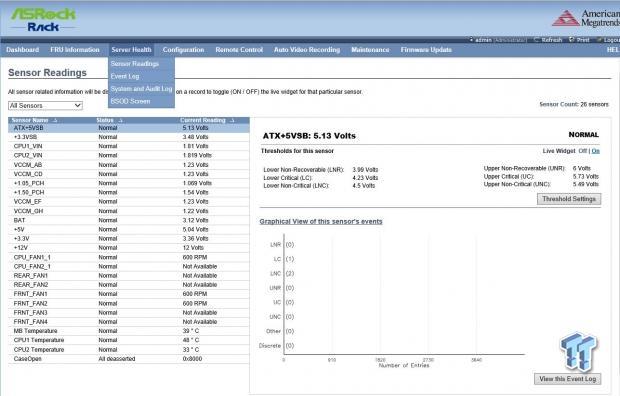The image size is (620, 396).
Task: Sort by Sensor Name column arrow
Action: click(55, 120)
